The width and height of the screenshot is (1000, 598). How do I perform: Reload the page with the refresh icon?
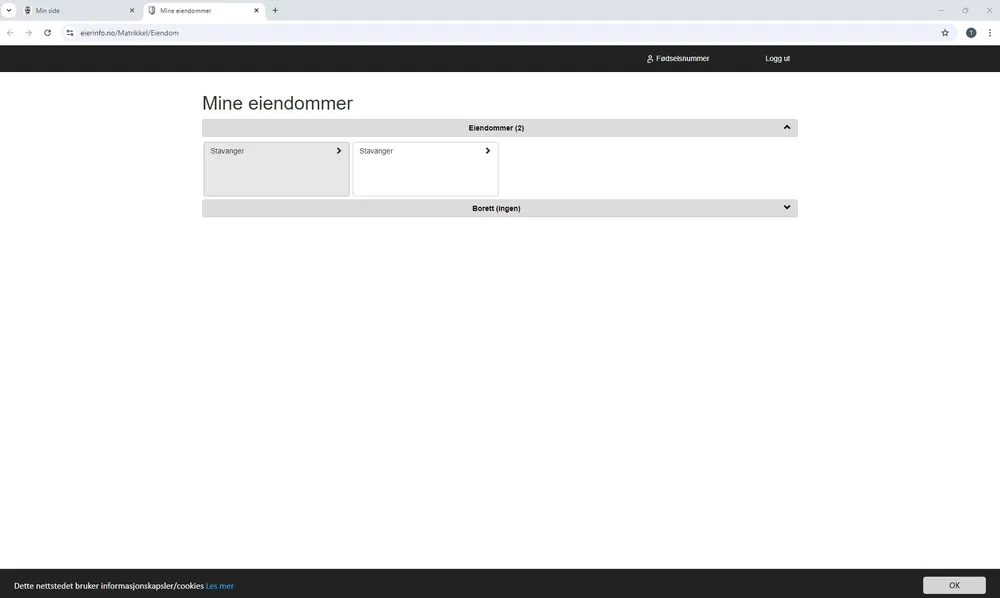(x=47, y=33)
